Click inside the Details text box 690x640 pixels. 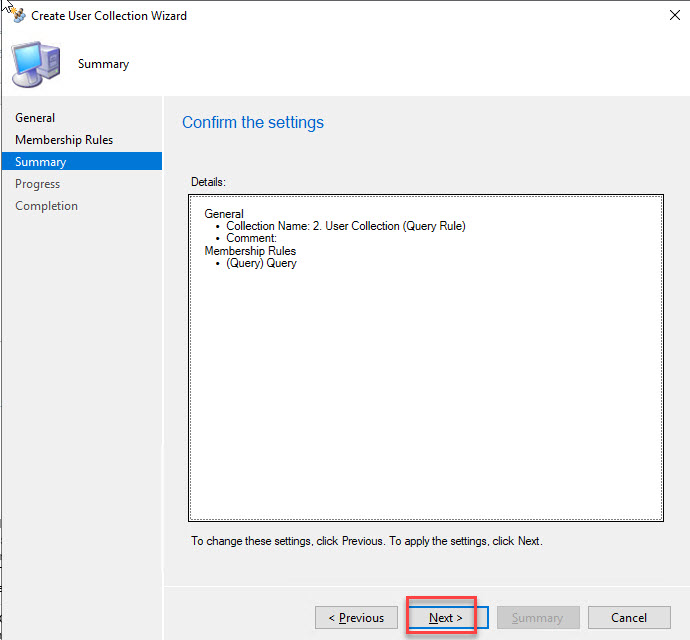pos(425,400)
